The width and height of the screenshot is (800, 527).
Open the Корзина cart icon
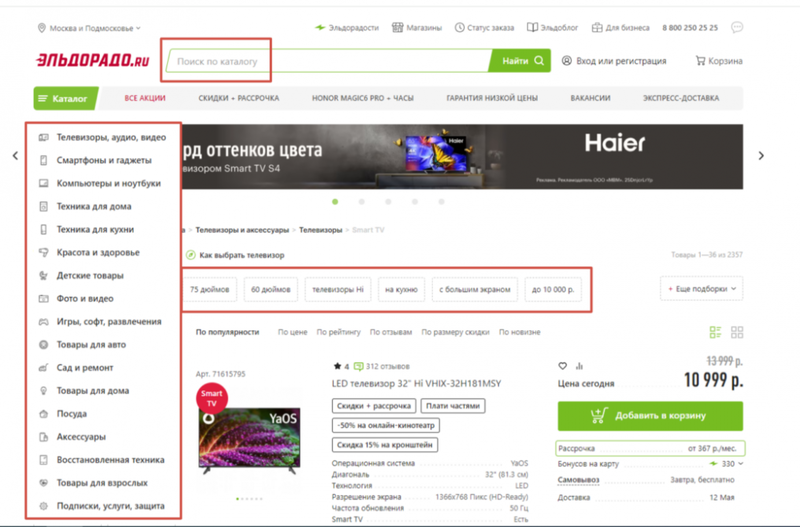(x=700, y=61)
